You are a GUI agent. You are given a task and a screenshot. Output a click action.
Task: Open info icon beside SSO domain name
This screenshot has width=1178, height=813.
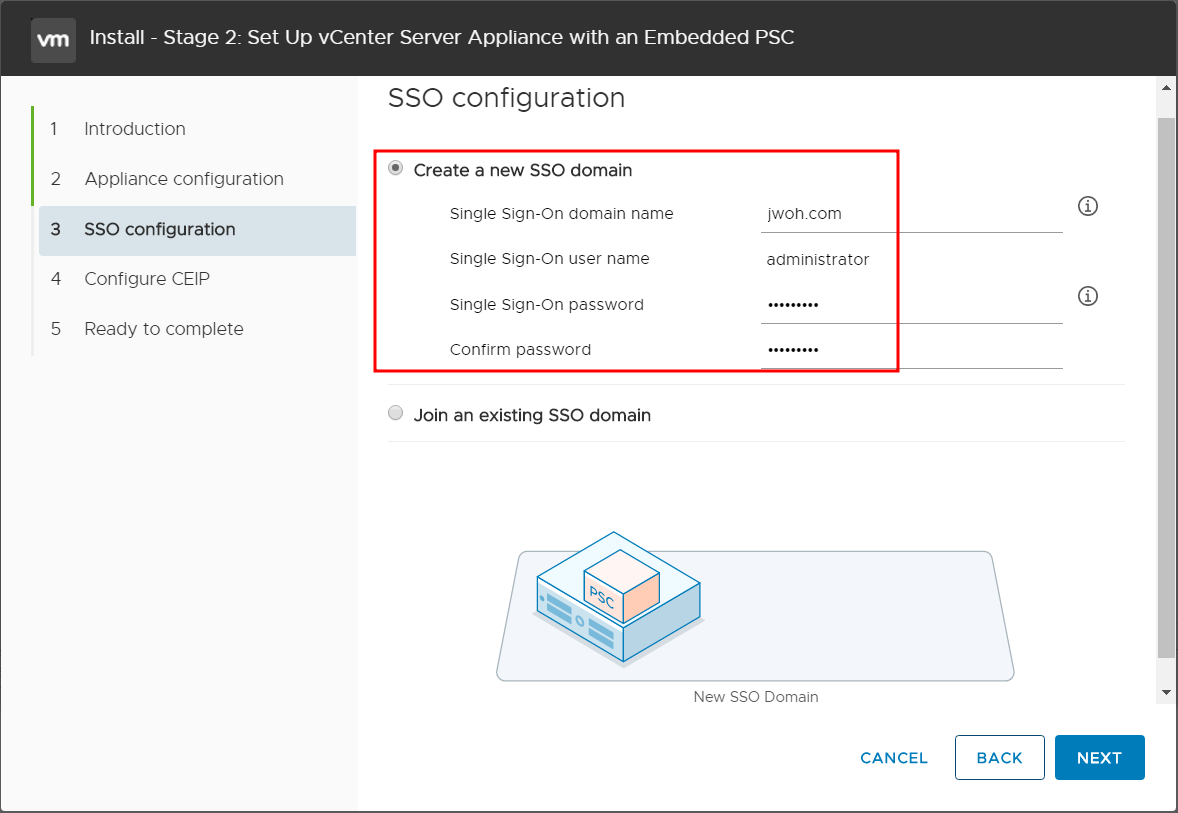tap(1088, 206)
